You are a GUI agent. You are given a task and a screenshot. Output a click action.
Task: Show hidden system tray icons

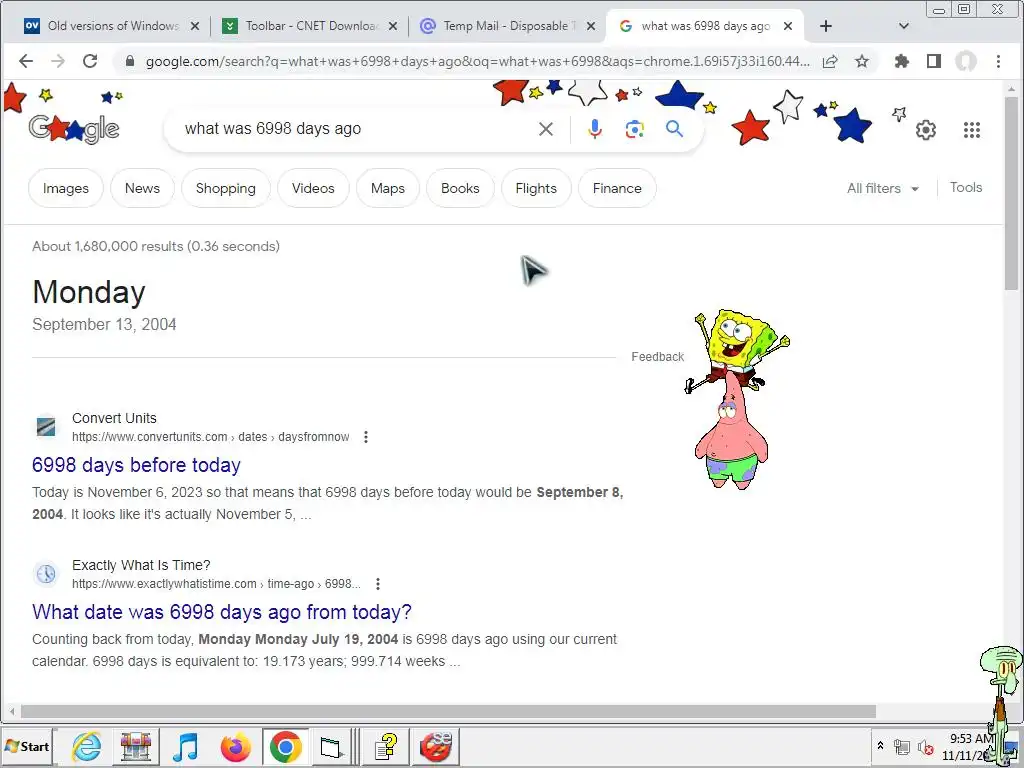[x=880, y=745]
